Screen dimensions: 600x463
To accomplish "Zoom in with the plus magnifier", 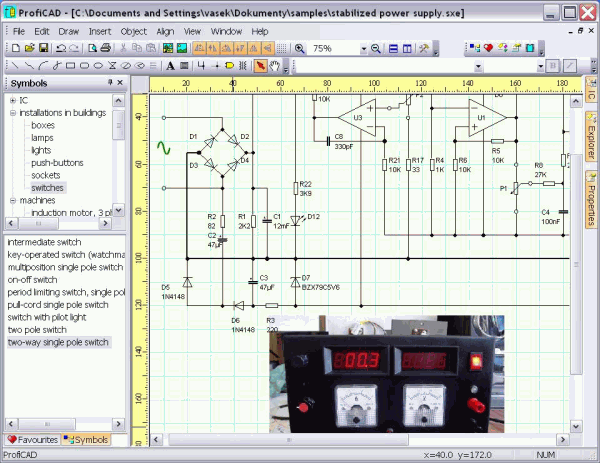I will pyautogui.click(x=300, y=49).
